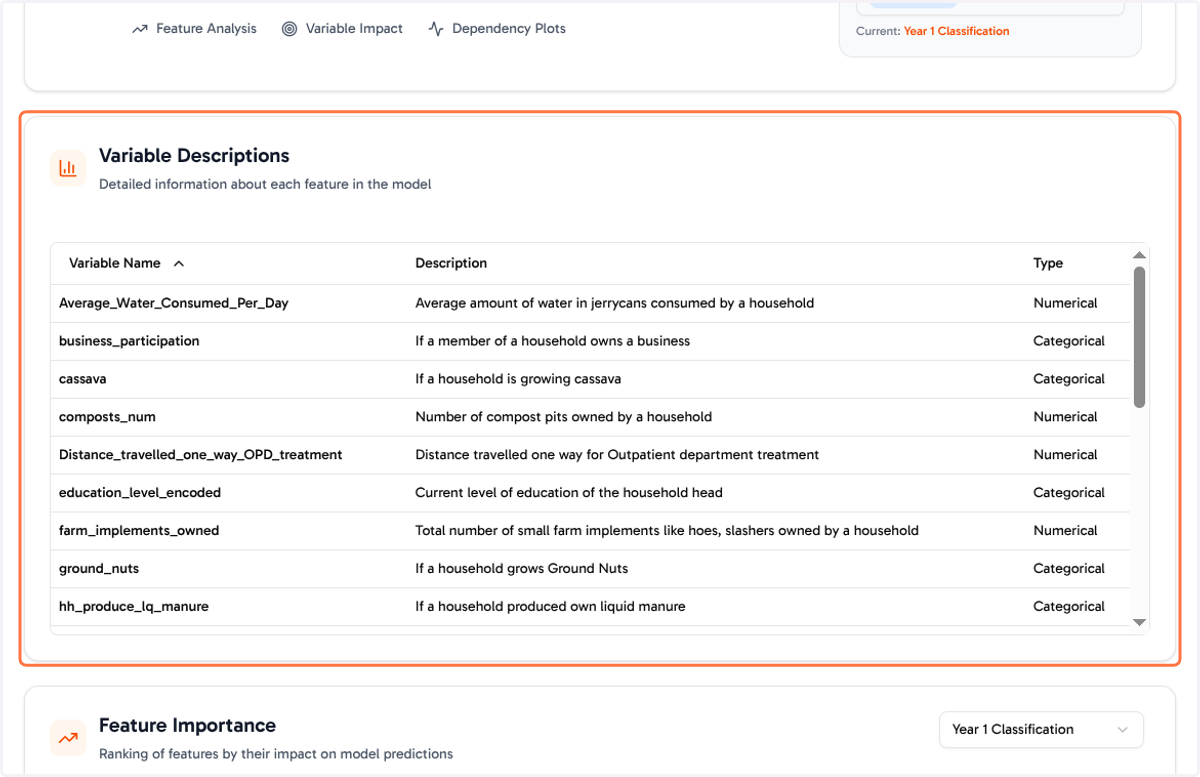Image resolution: width=1200 pixels, height=777 pixels.
Task: Click 'Detailed information about each feature' subtitle
Action: click(x=265, y=184)
